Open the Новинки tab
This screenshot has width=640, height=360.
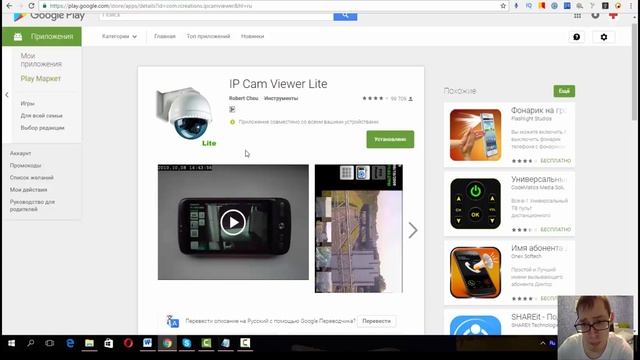click(252, 36)
